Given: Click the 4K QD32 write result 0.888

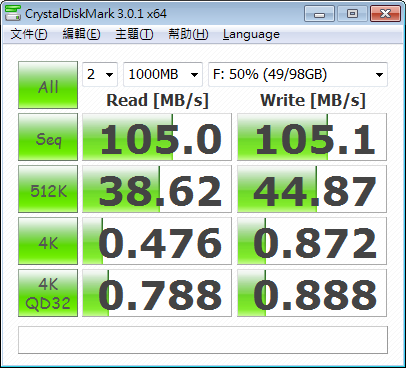Looking at the screenshot, I should tap(312, 293).
